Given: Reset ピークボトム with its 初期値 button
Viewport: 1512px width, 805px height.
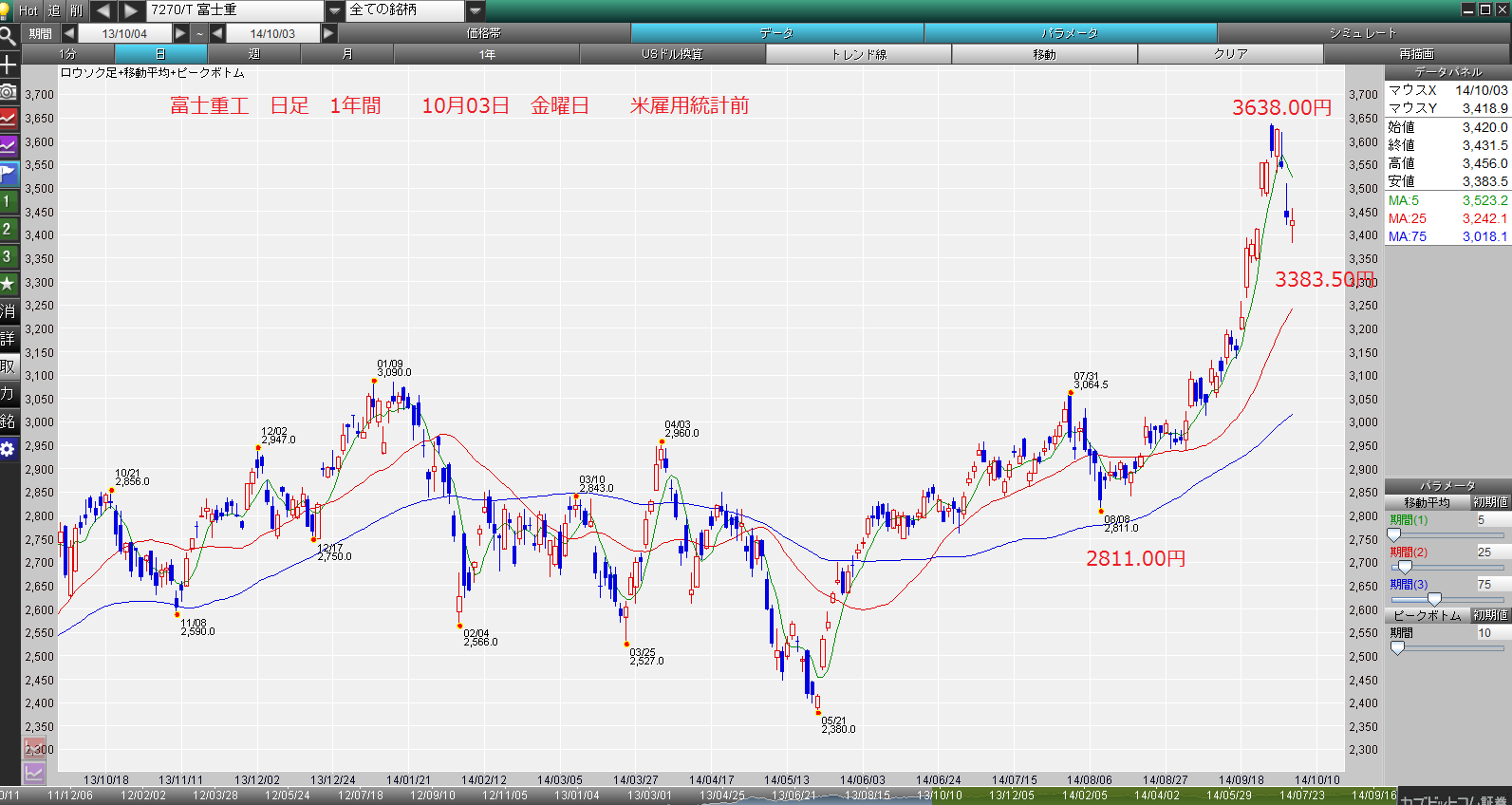Looking at the screenshot, I should click(x=1490, y=615).
